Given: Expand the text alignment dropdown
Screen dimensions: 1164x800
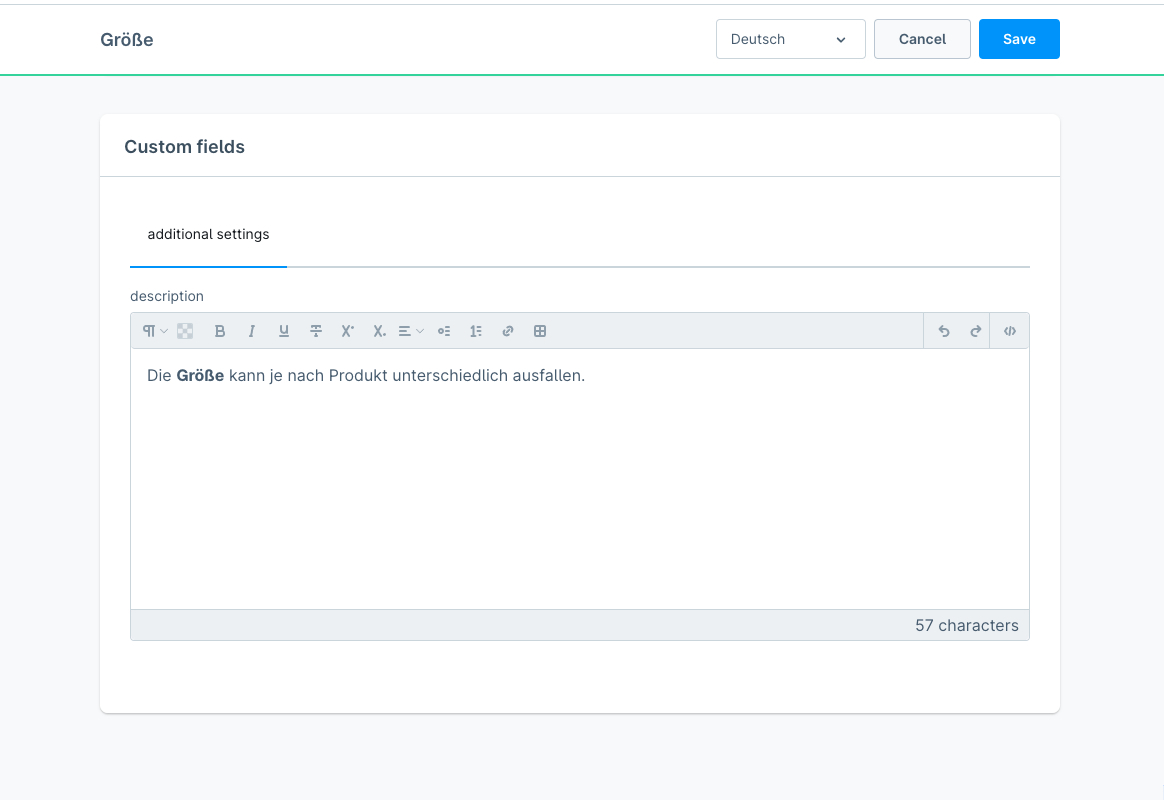Looking at the screenshot, I should [411, 331].
